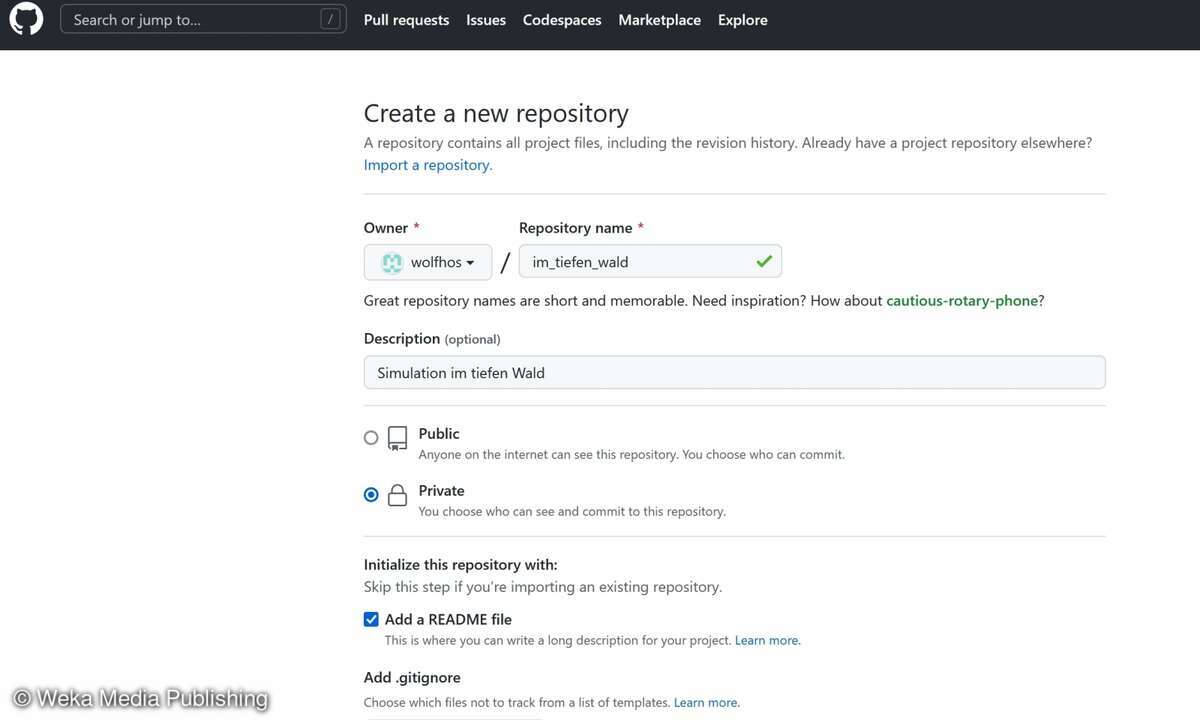Click the Private label text

[x=442, y=491]
